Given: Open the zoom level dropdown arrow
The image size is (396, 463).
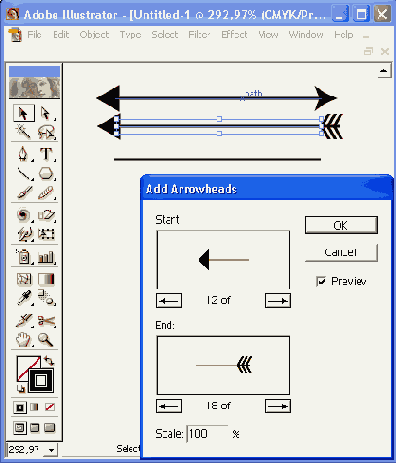Looking at the screenshot, I should click(51, 450).
